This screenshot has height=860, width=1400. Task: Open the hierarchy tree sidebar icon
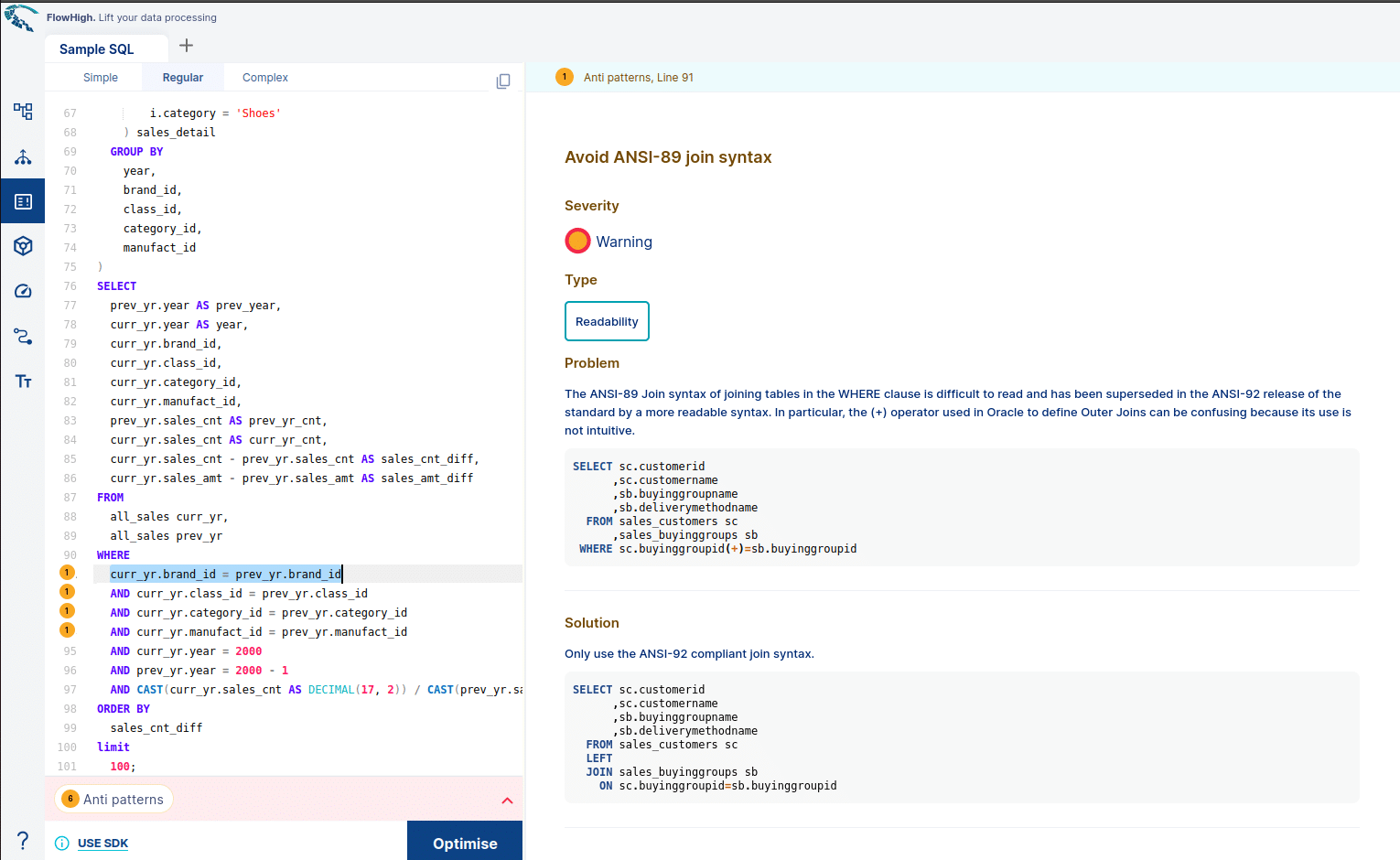pyautogui.click(x=23, y=157)
